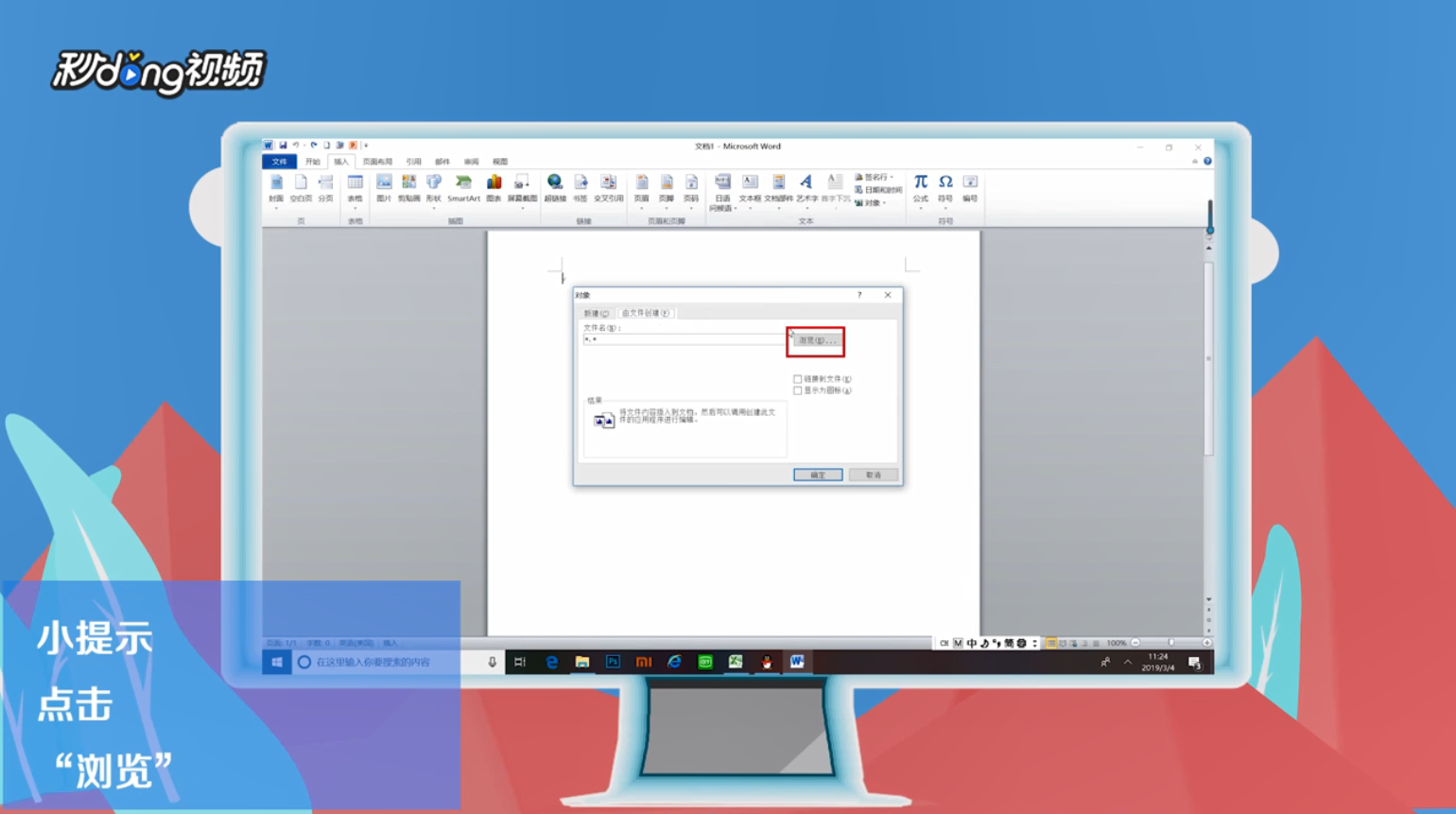Viewport: 1456px width, 814px height.
Task: Click the taskbar search box
Action: pos(398,662)
